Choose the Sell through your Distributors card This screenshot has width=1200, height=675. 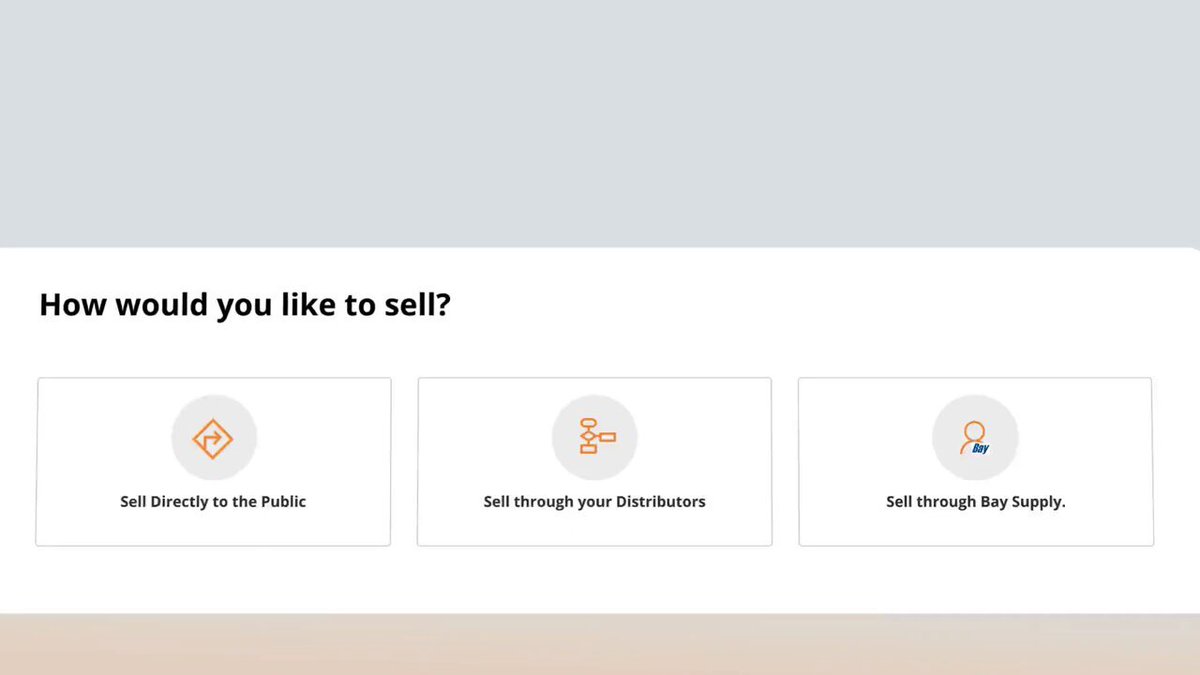pyautogui.click(x=594, y=461)
